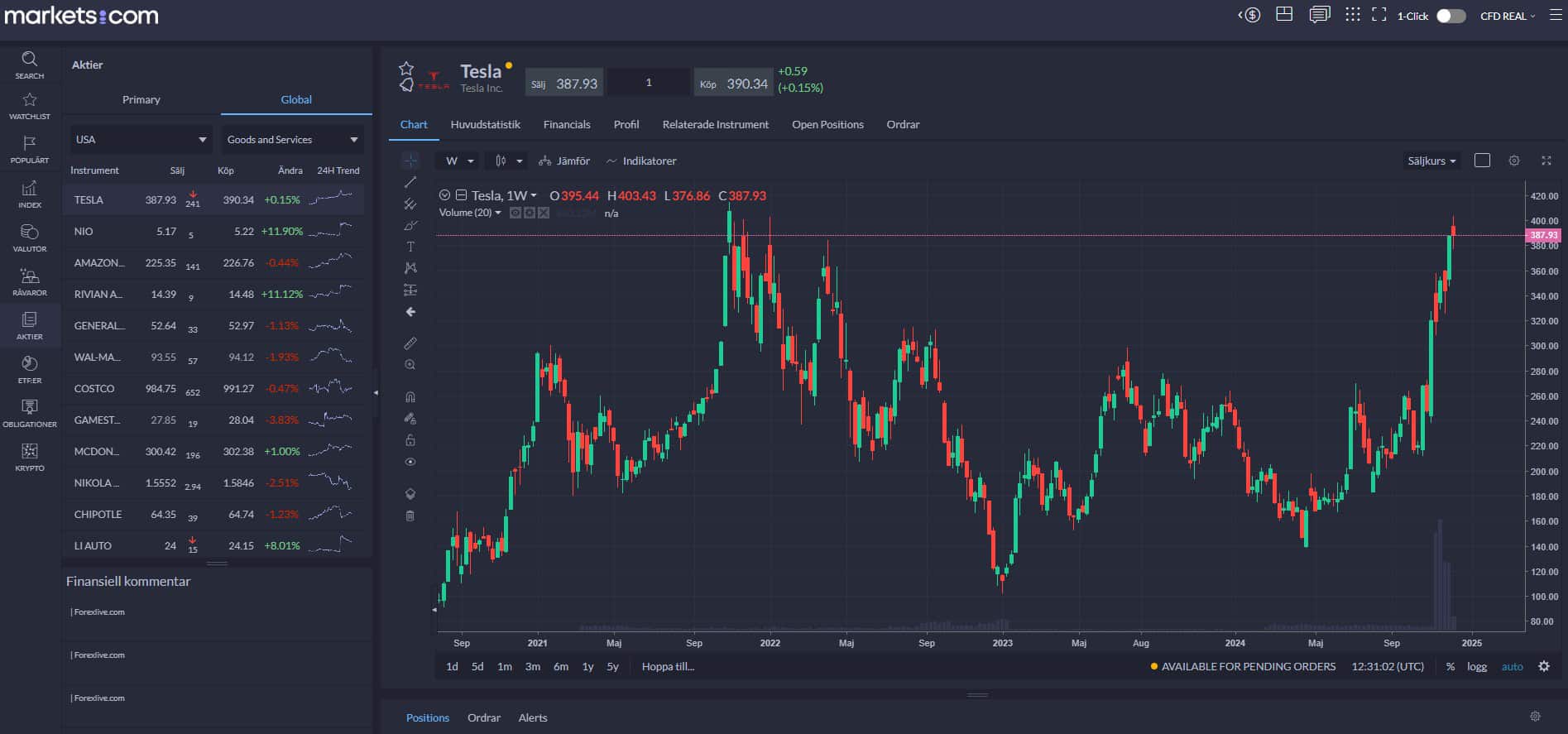Open the Index sidebar section

(x=30, y=194)
